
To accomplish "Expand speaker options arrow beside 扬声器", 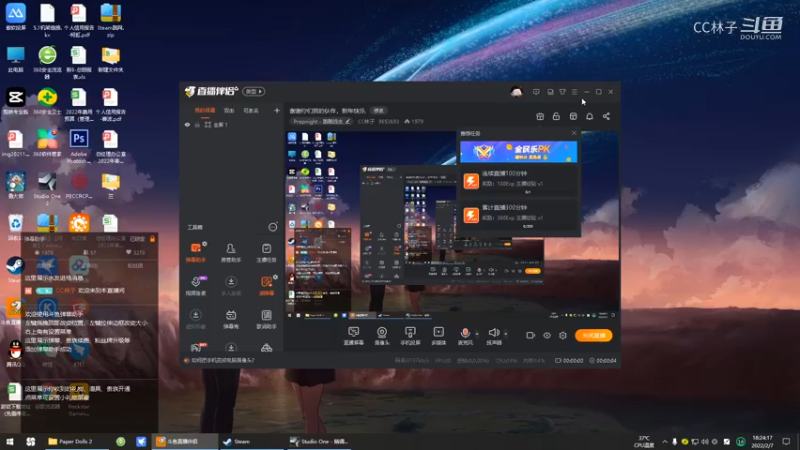I will pyautogui.click(x=506, y=334).
